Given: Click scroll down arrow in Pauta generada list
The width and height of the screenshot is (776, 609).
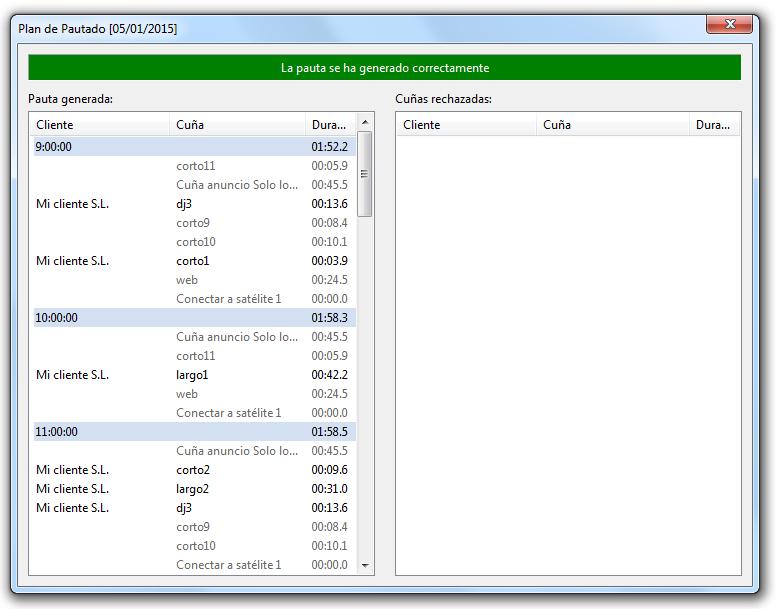Looking at the screenshot, I should tap(365, 566).
